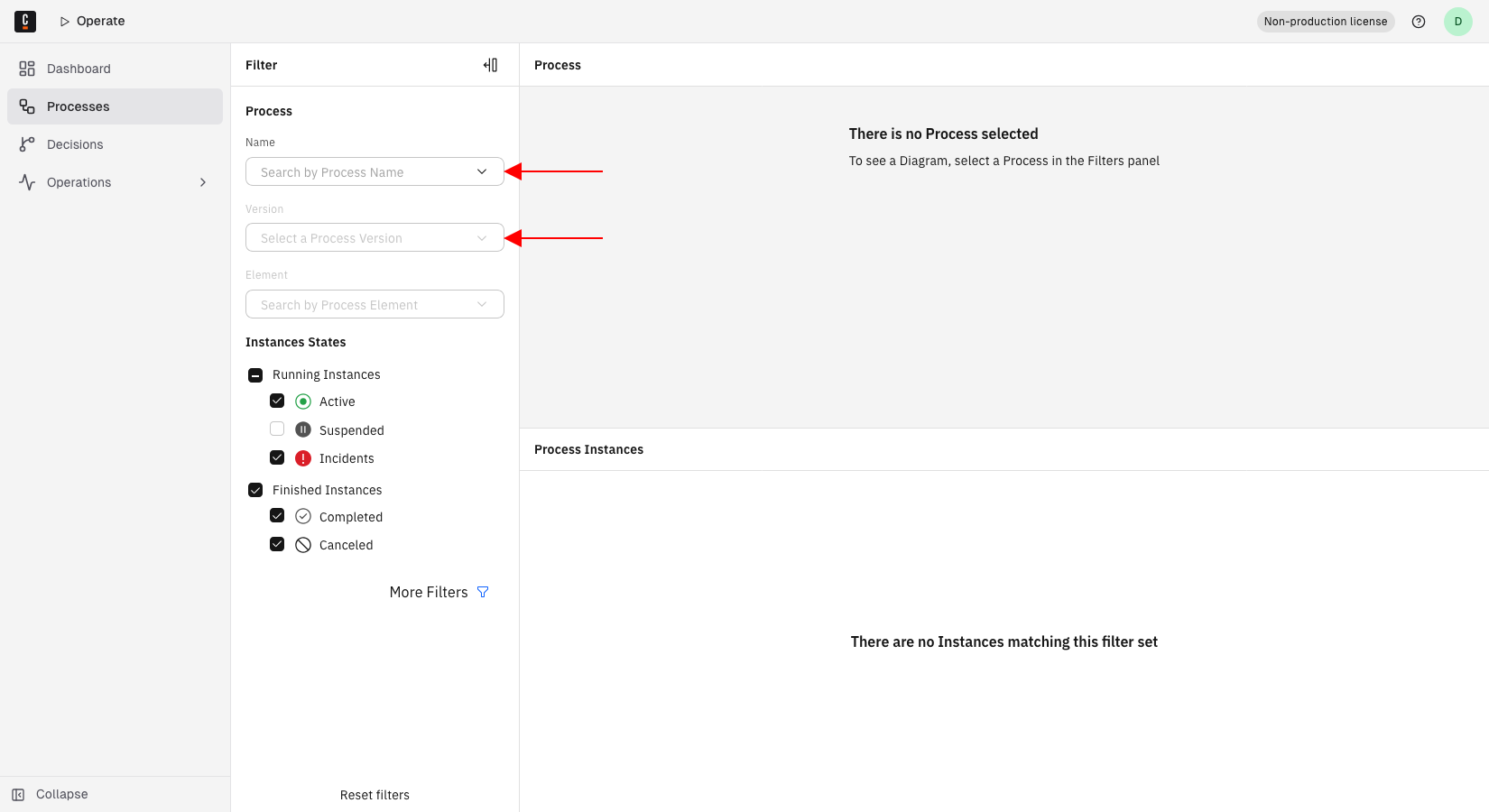This screenshot has height=812, width=1489.
Task: Uncheck the Finished Instances checkbox
Action: coord(255,490)
